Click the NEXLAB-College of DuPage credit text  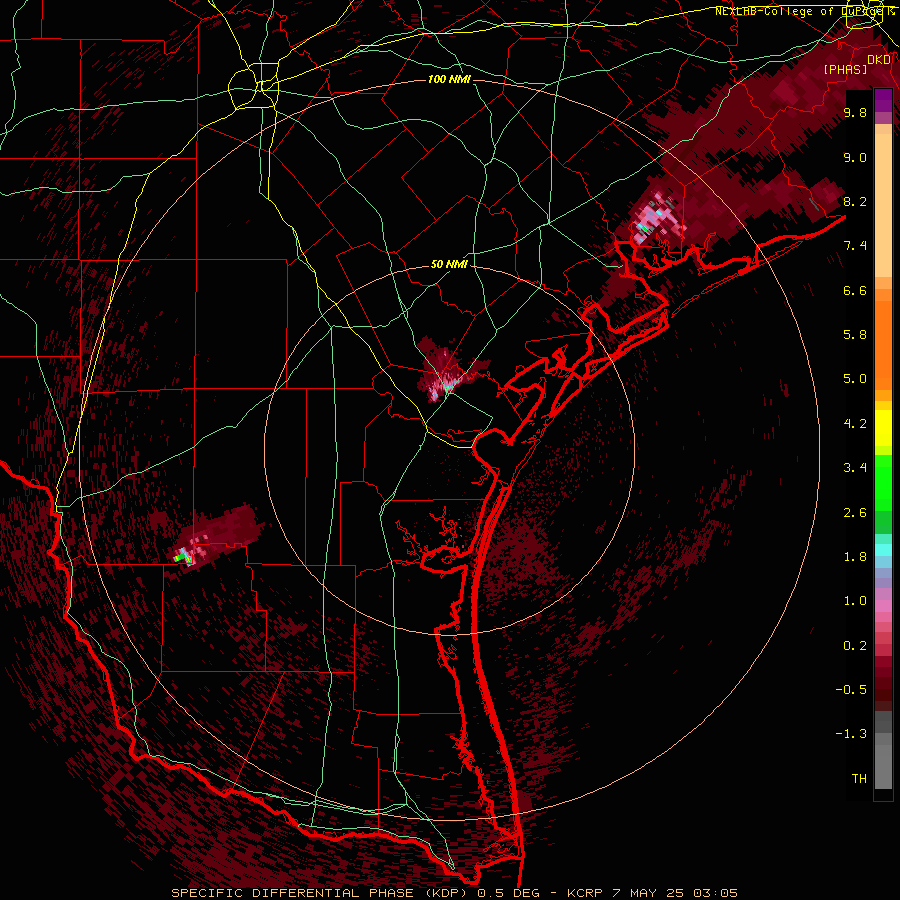pyautogui.click(x=802, y=11)
